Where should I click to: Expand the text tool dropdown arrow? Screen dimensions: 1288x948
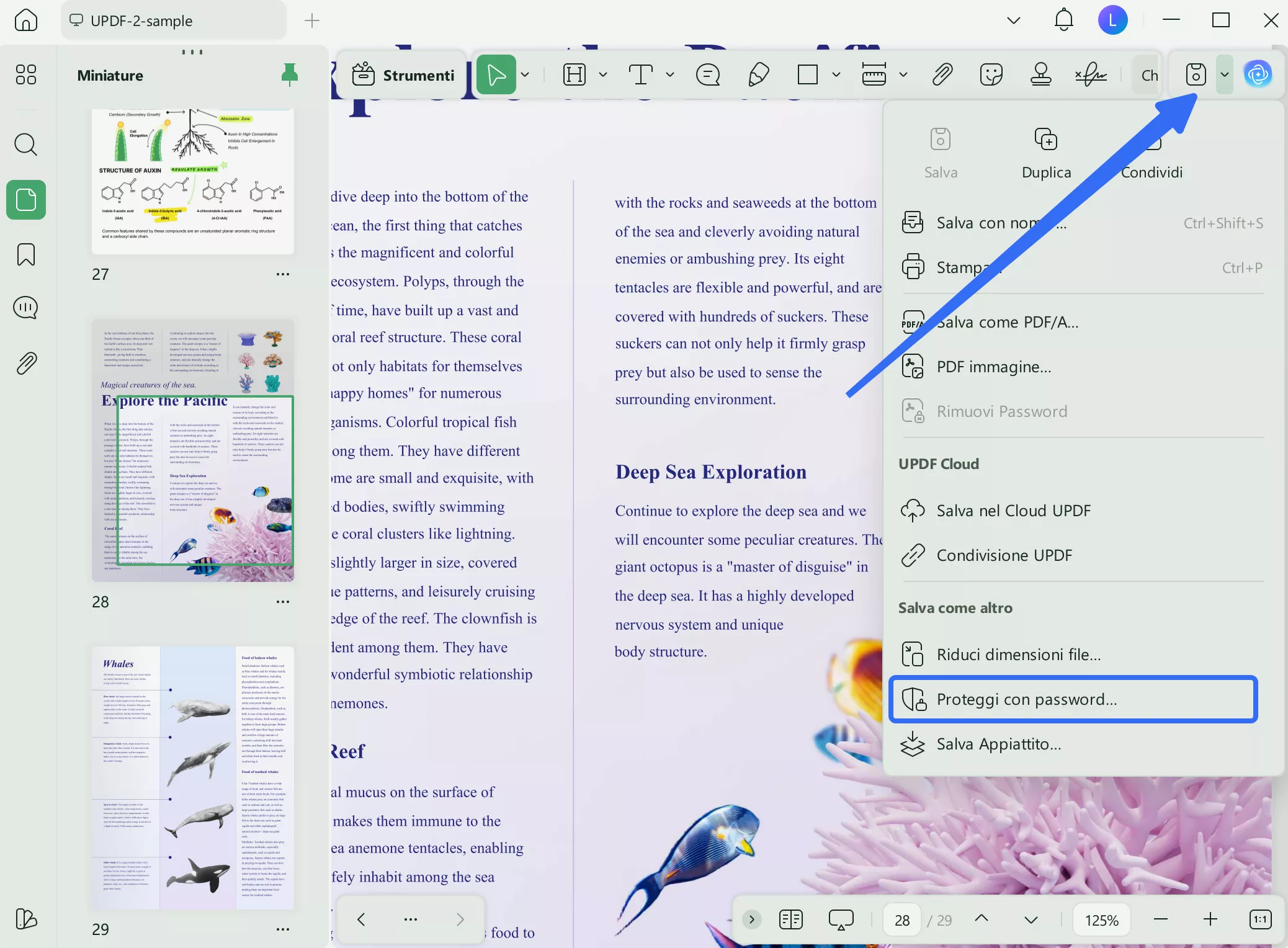[x=670, y=75]
